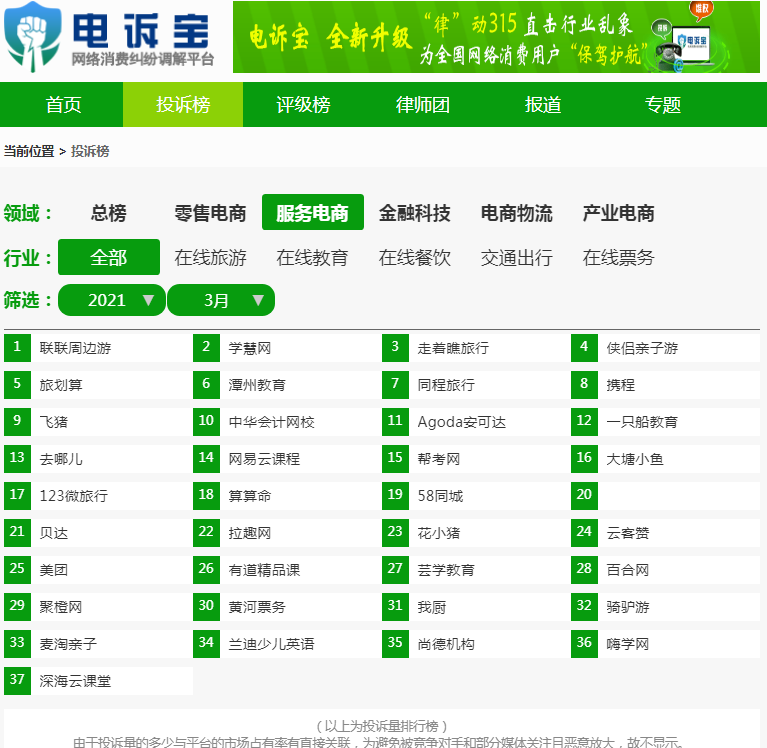
Task: Open the 投诉榜 navigation tab
Action: pos(183,105)
